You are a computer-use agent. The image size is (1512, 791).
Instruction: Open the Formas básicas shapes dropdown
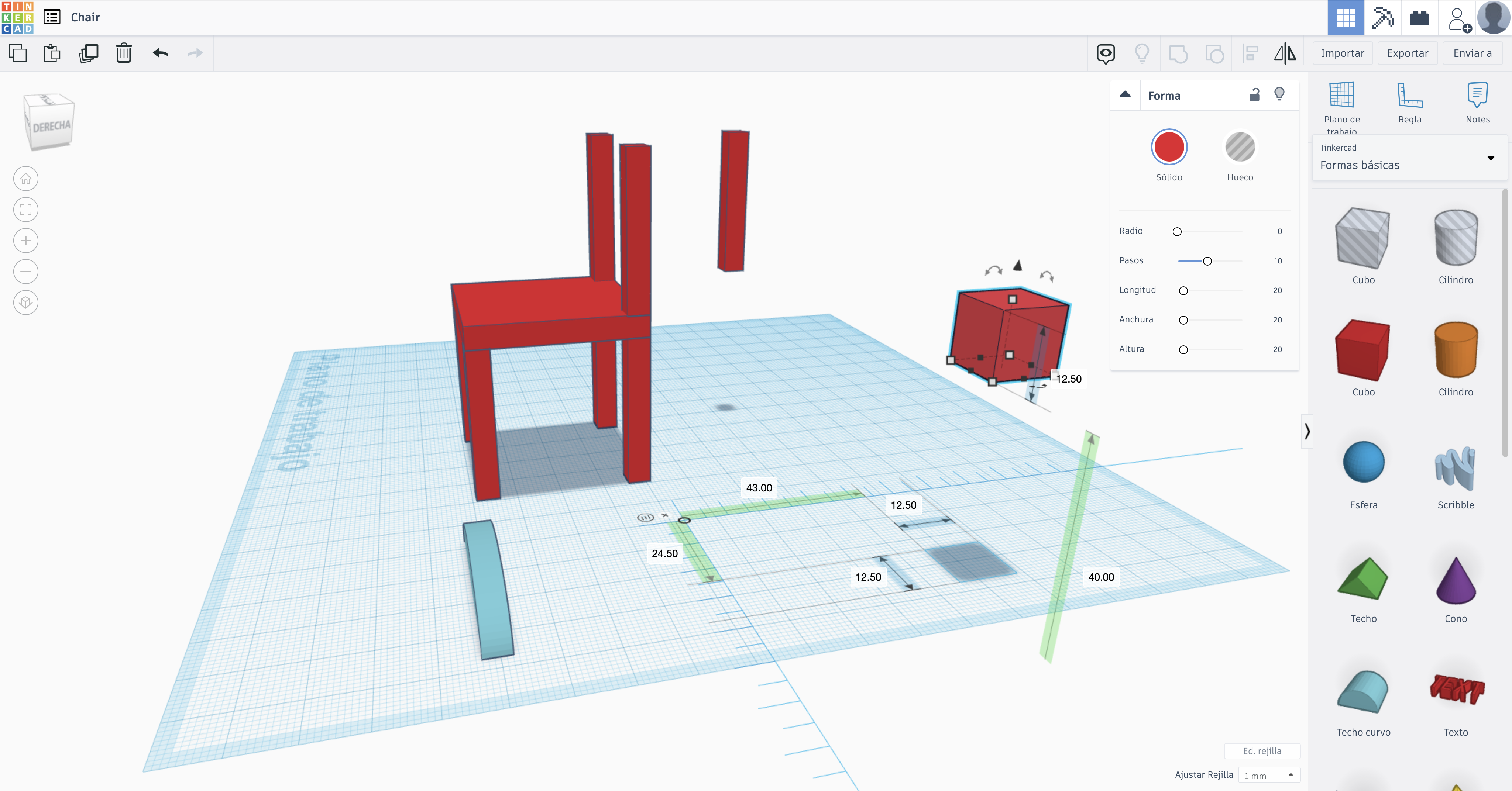(x=1410, y=158)
